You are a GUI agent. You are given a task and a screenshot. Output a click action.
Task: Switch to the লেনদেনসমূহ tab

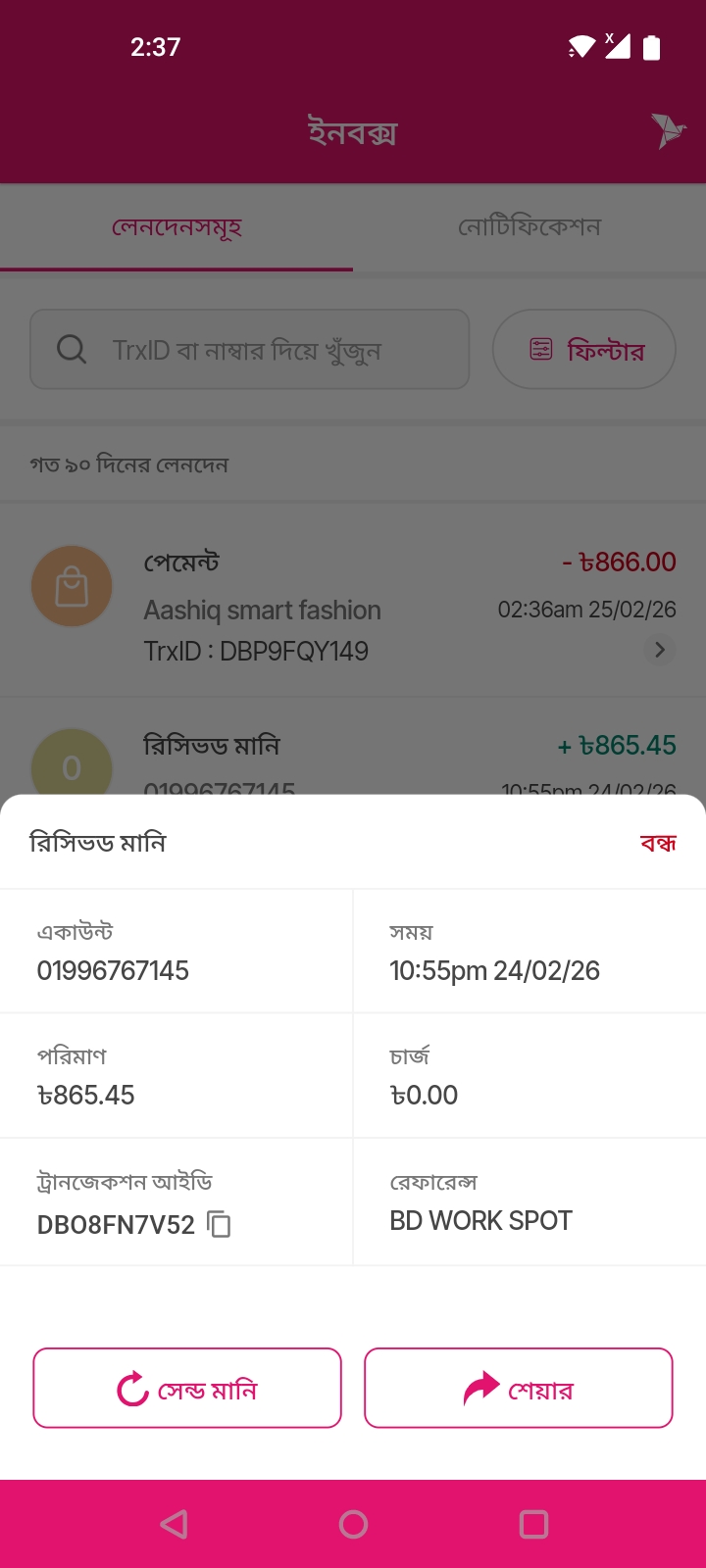coord(176,227)
